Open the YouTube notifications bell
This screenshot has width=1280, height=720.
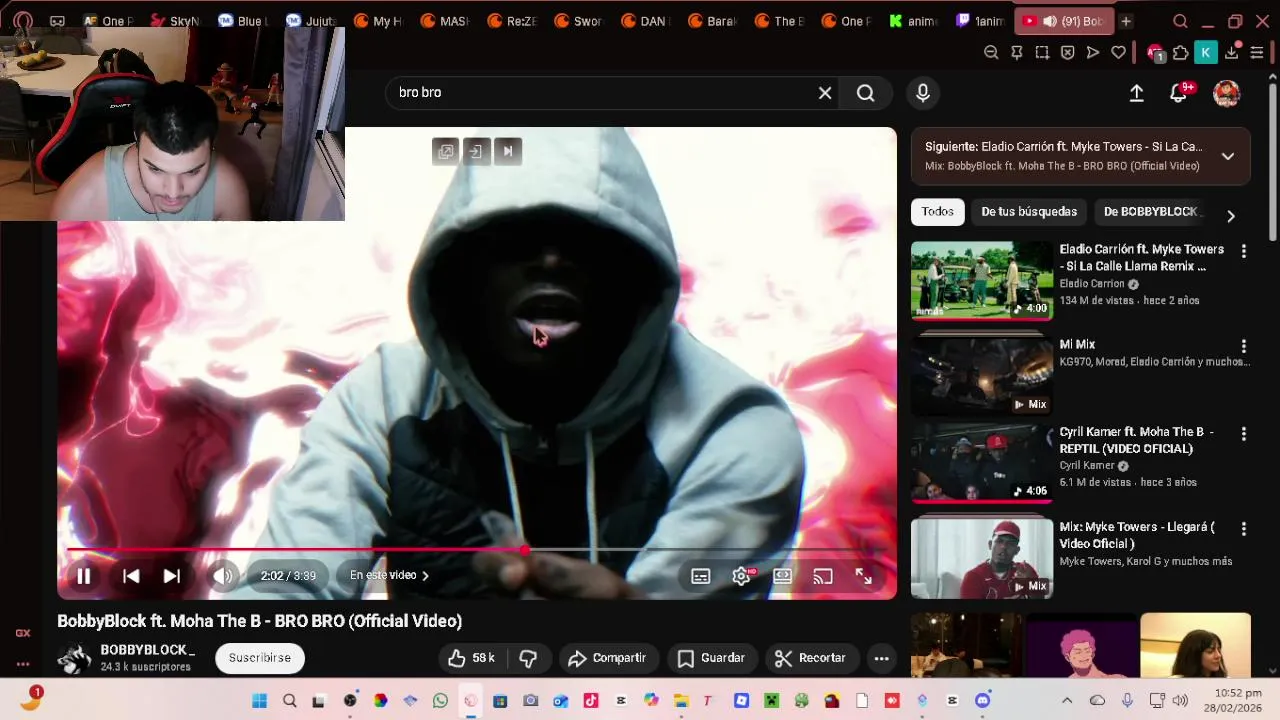(x=1179, y=93)
